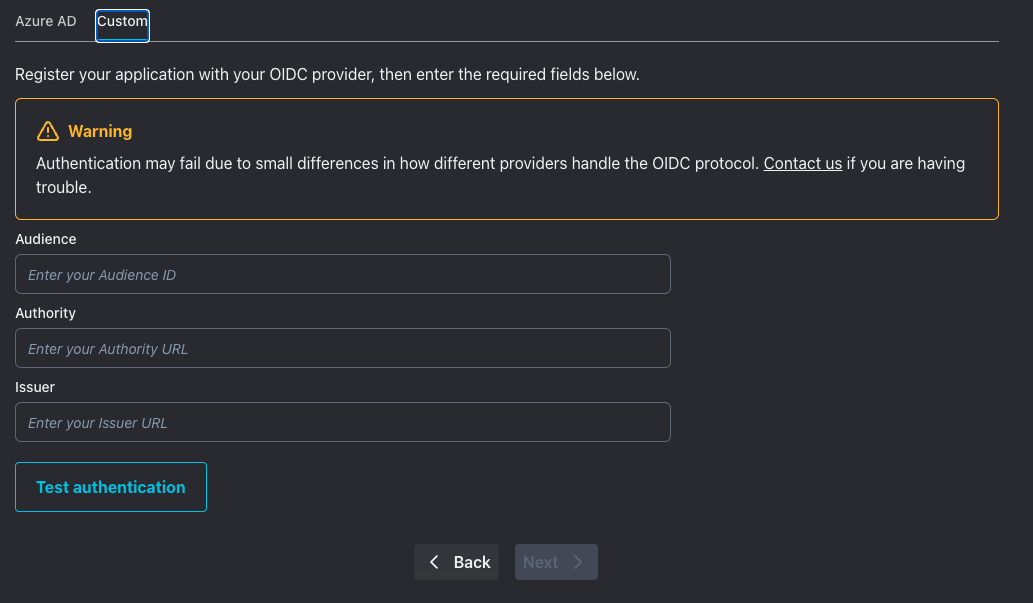1033x603 pixels.
Task: Open the Contact us link
Action: pyautogui.click(x=802, y=163)
